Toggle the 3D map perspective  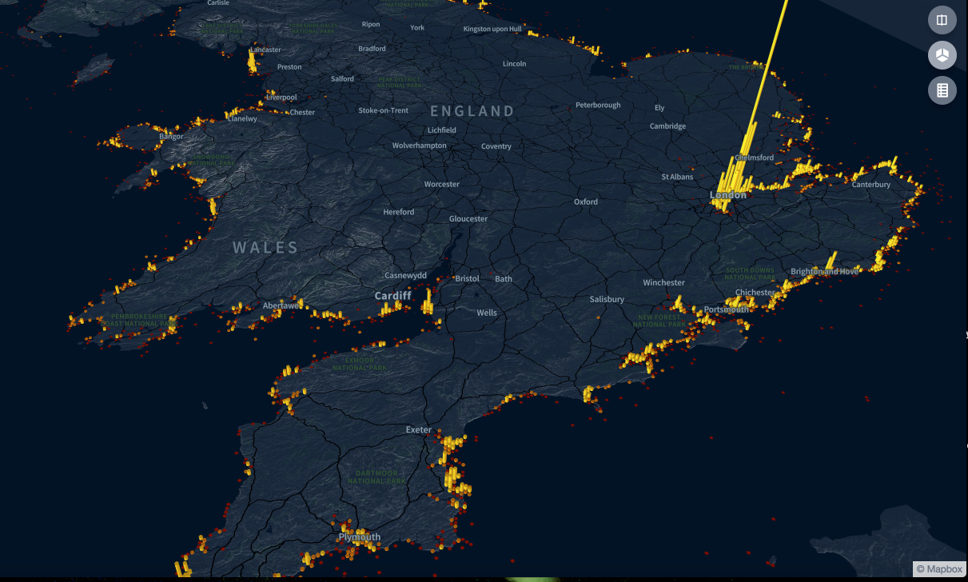pyautogui.click(x=941, y=55)
